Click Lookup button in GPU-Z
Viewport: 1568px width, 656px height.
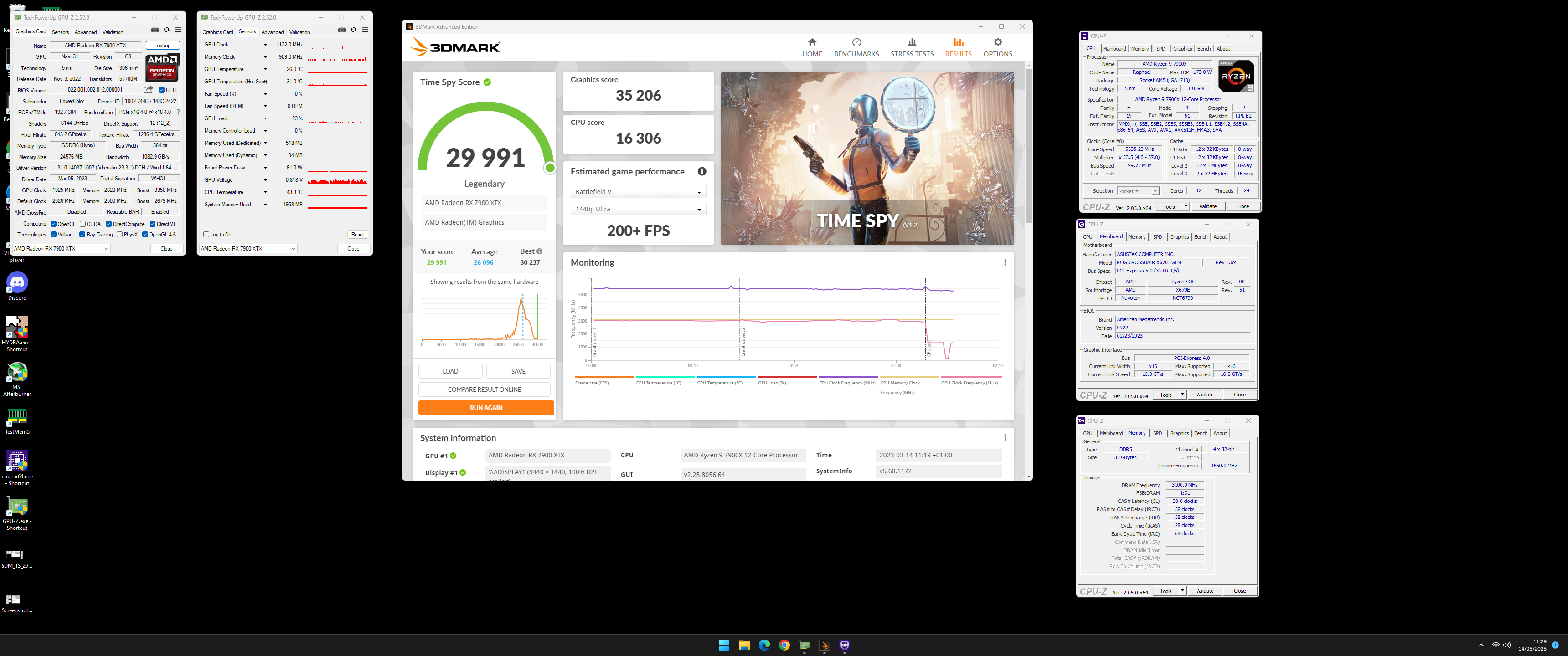pyautogui.click(x=162, y=45)
